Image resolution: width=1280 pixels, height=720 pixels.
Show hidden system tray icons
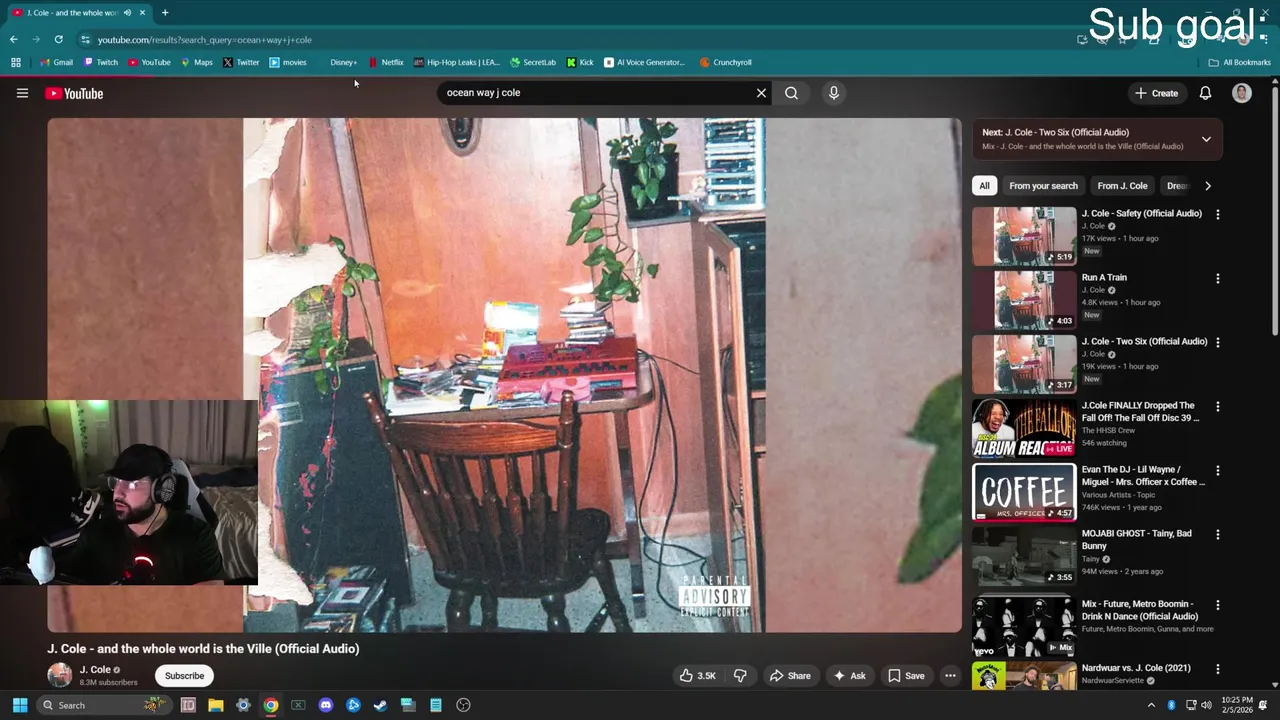click(1151, 705)
